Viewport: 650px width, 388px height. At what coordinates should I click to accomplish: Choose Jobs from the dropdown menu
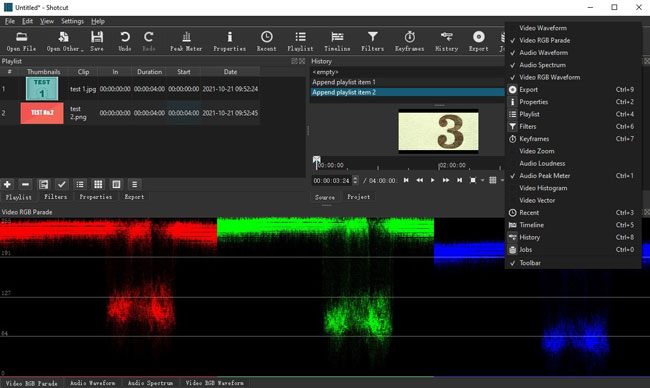573,250
